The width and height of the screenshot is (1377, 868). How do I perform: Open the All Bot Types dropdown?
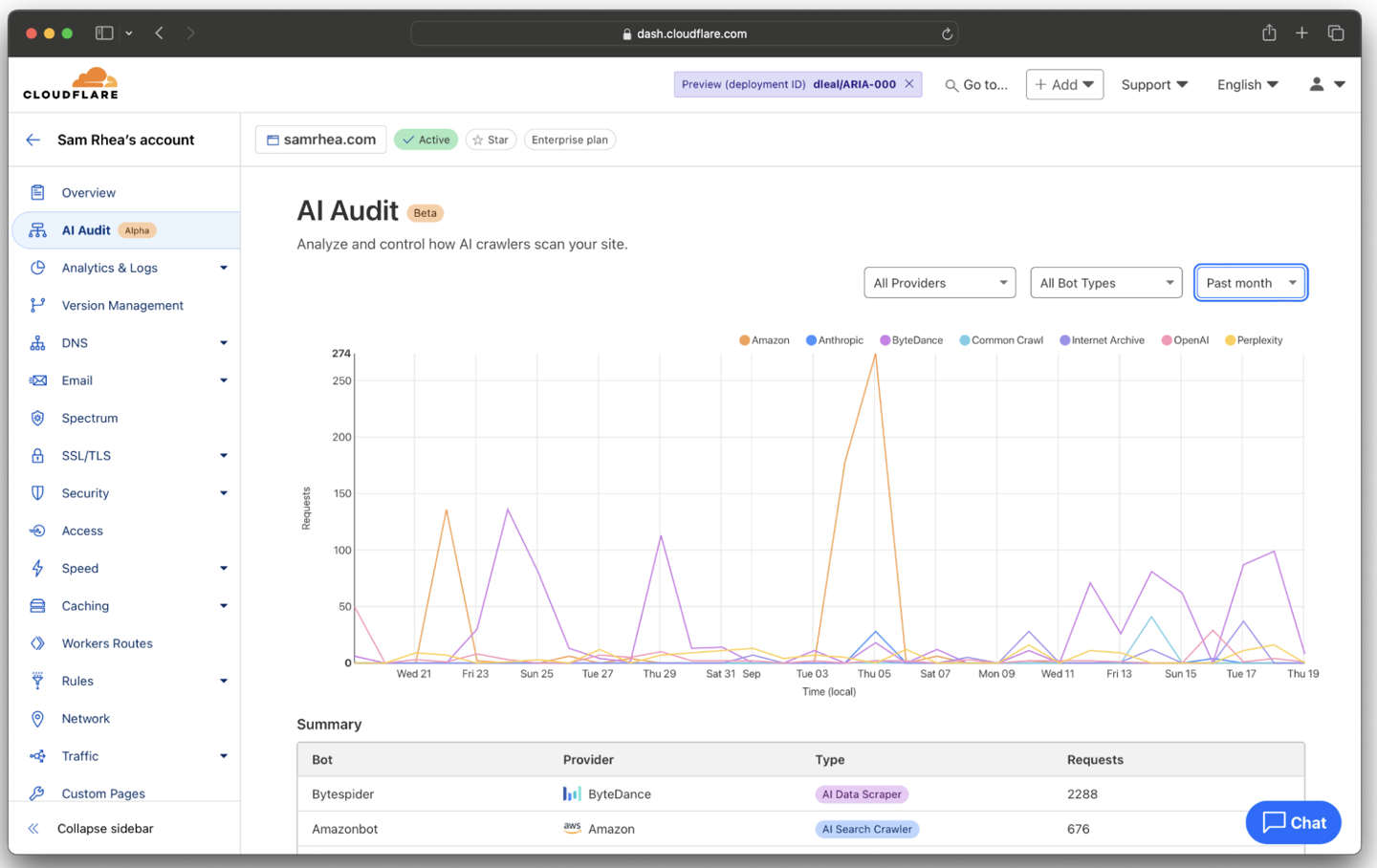coord(1106,283)
